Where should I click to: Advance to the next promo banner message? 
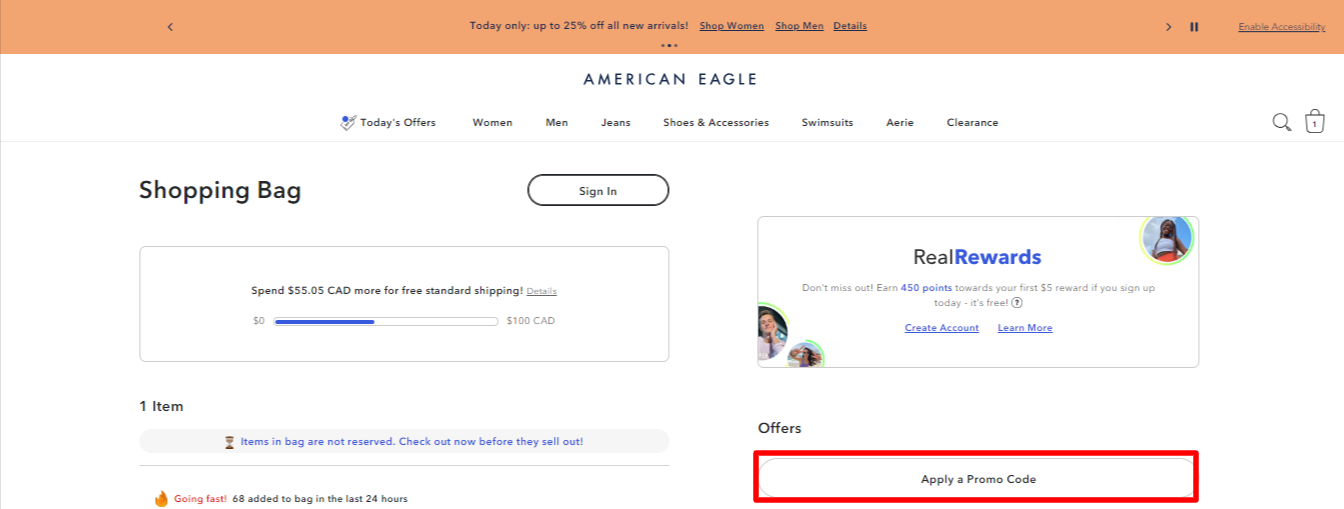[1168, 27]
